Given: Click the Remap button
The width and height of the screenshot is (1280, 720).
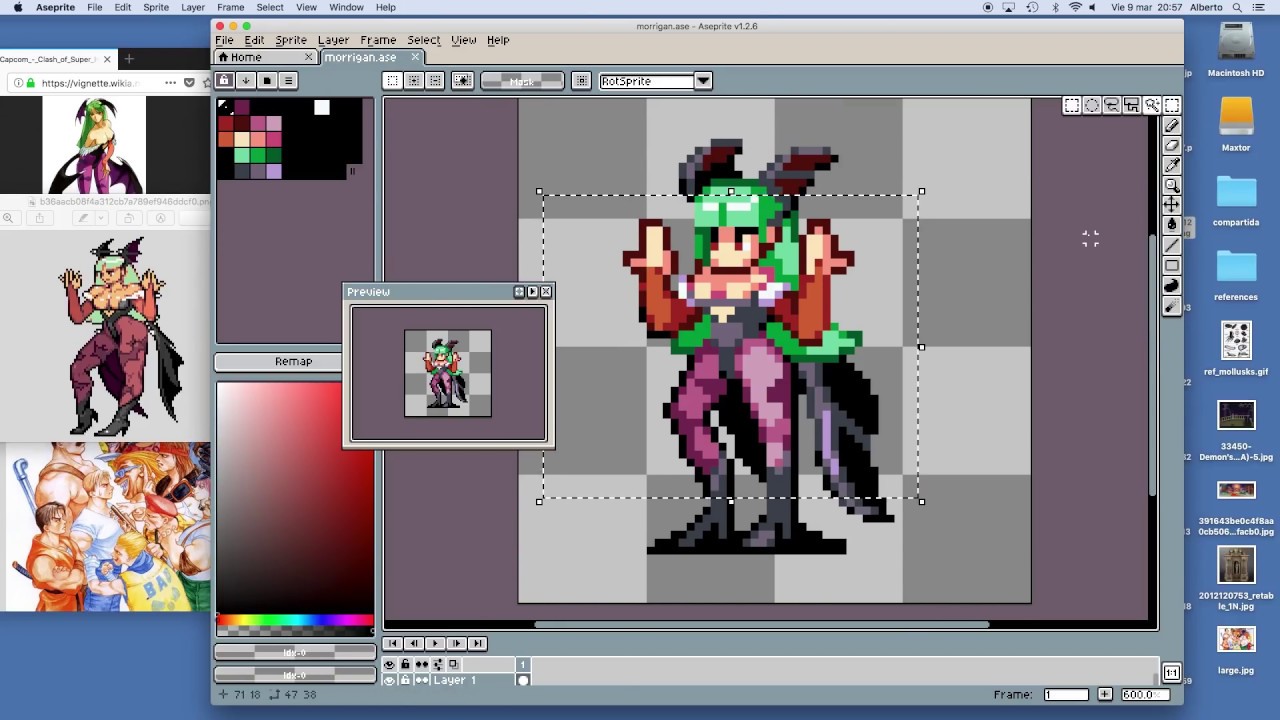Looking at the screenshot, I should [293, 361].
